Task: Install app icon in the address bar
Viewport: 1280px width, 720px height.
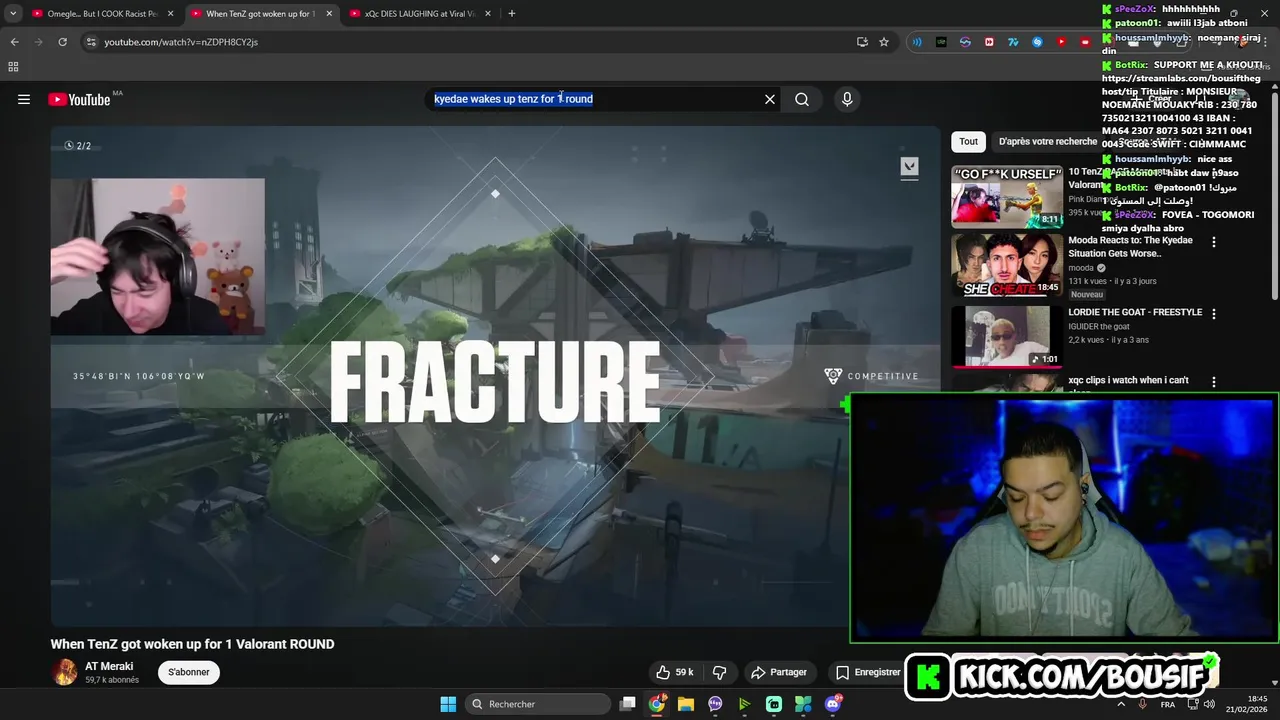Action: tap(862, 42)
